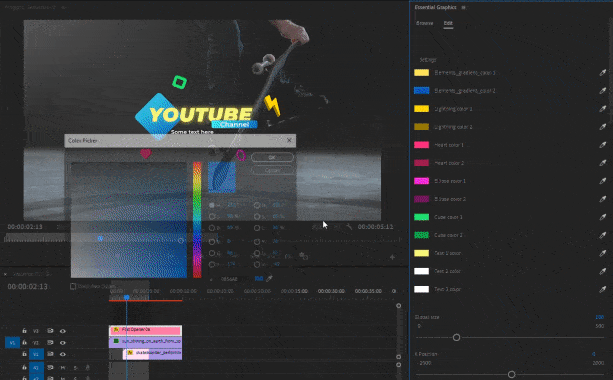Toggle sync lock on the V2 track
The width and height of the screenshot is (613, 380).
(50, 342)
